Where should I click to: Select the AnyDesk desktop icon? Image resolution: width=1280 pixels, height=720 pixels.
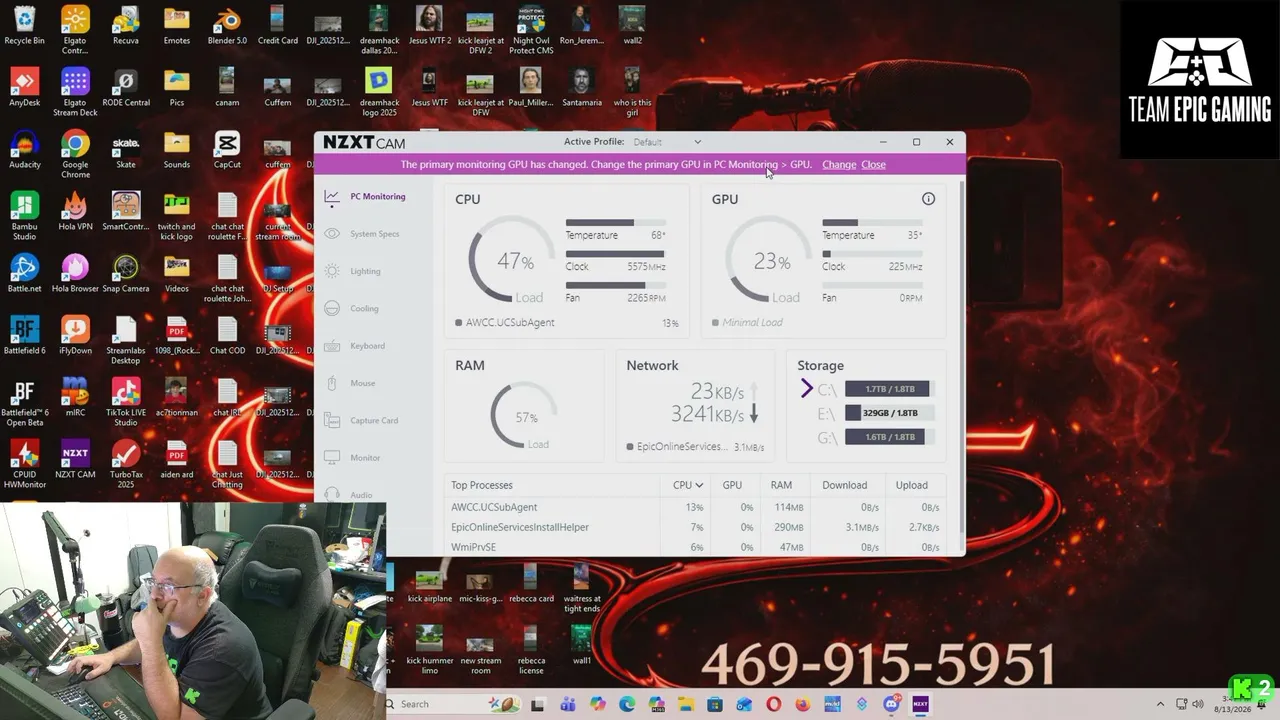(x=24, y=88)
